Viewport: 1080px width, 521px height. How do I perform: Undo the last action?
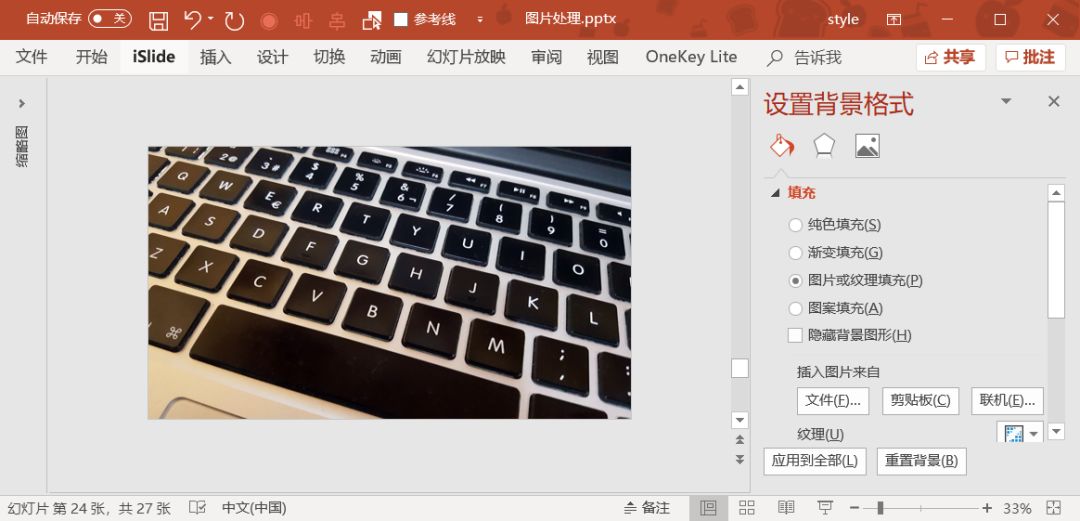(193, 20)
